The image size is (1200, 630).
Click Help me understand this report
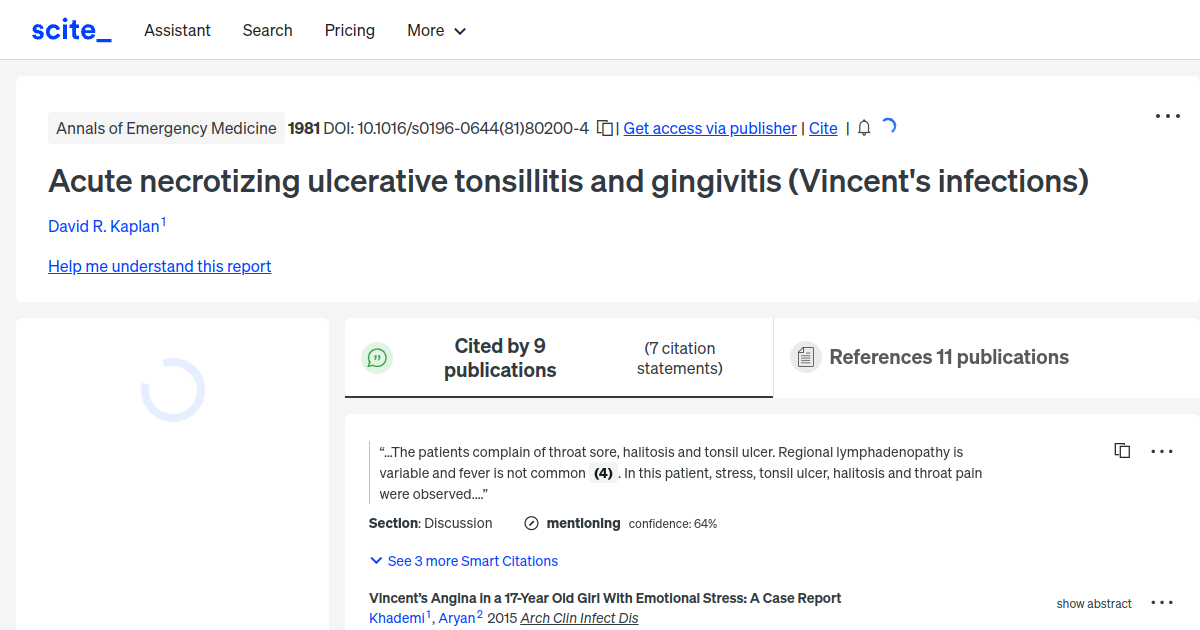click(159, 266)
